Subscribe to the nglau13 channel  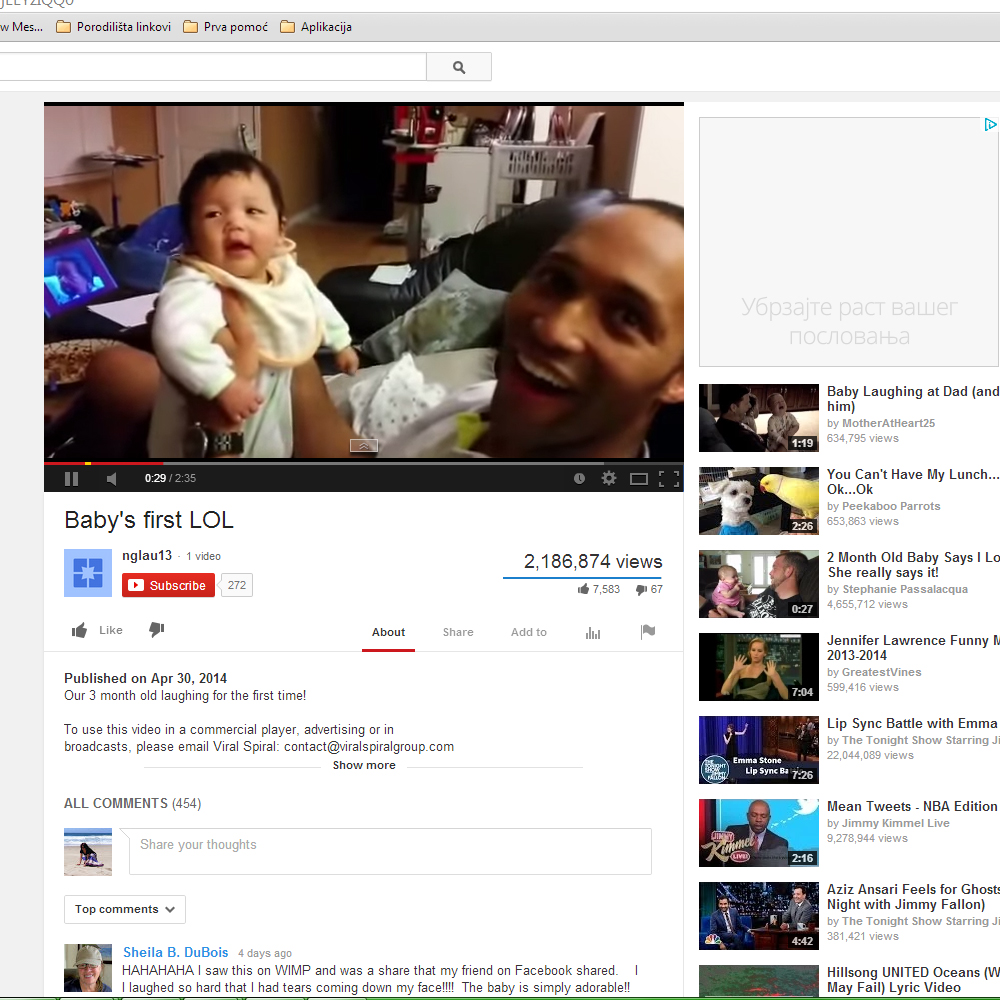tap(168, 585)
